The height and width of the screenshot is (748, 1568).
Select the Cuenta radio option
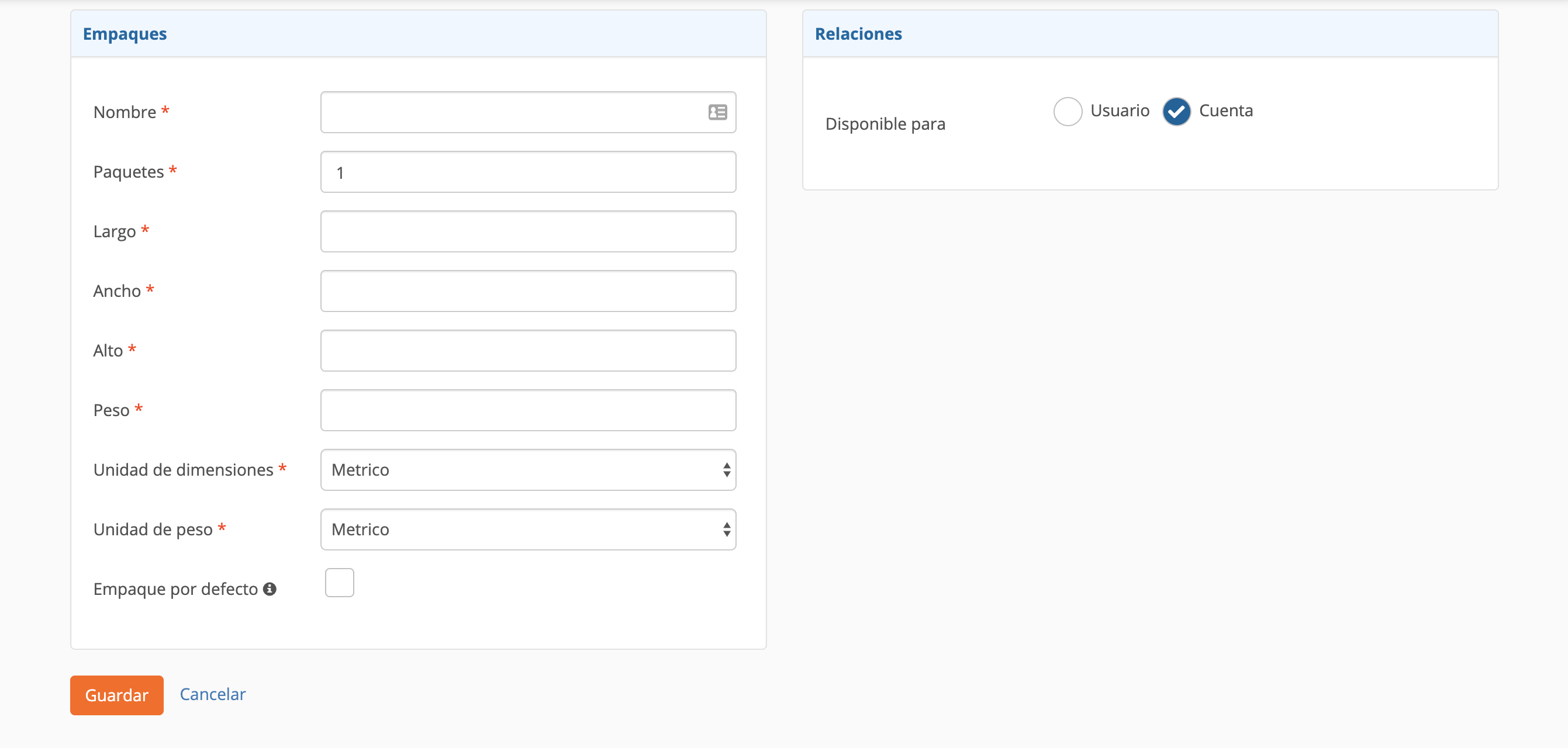[1175, 112]
